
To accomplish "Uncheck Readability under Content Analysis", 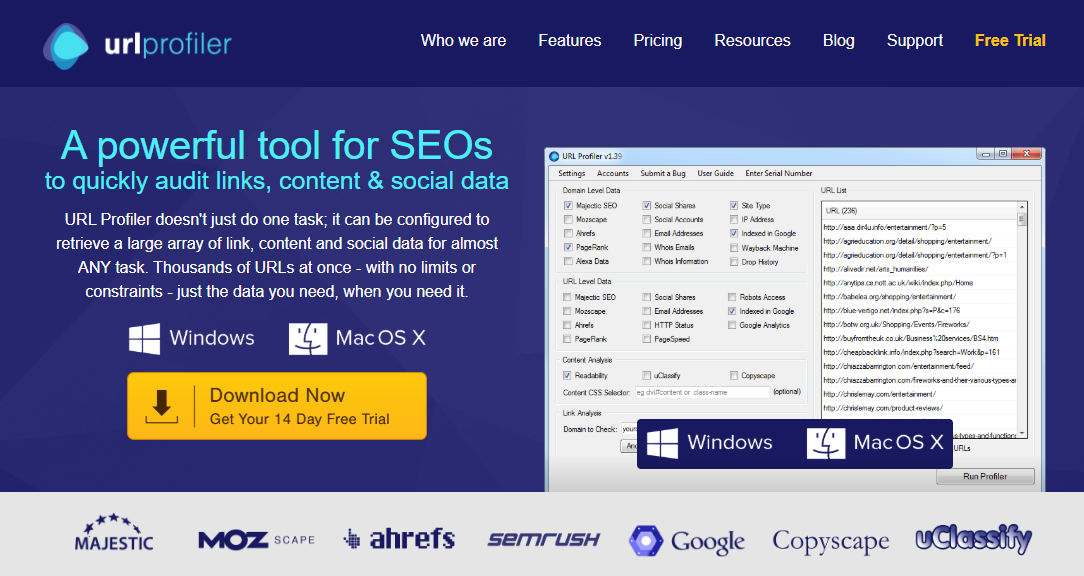I will point(567,374).
